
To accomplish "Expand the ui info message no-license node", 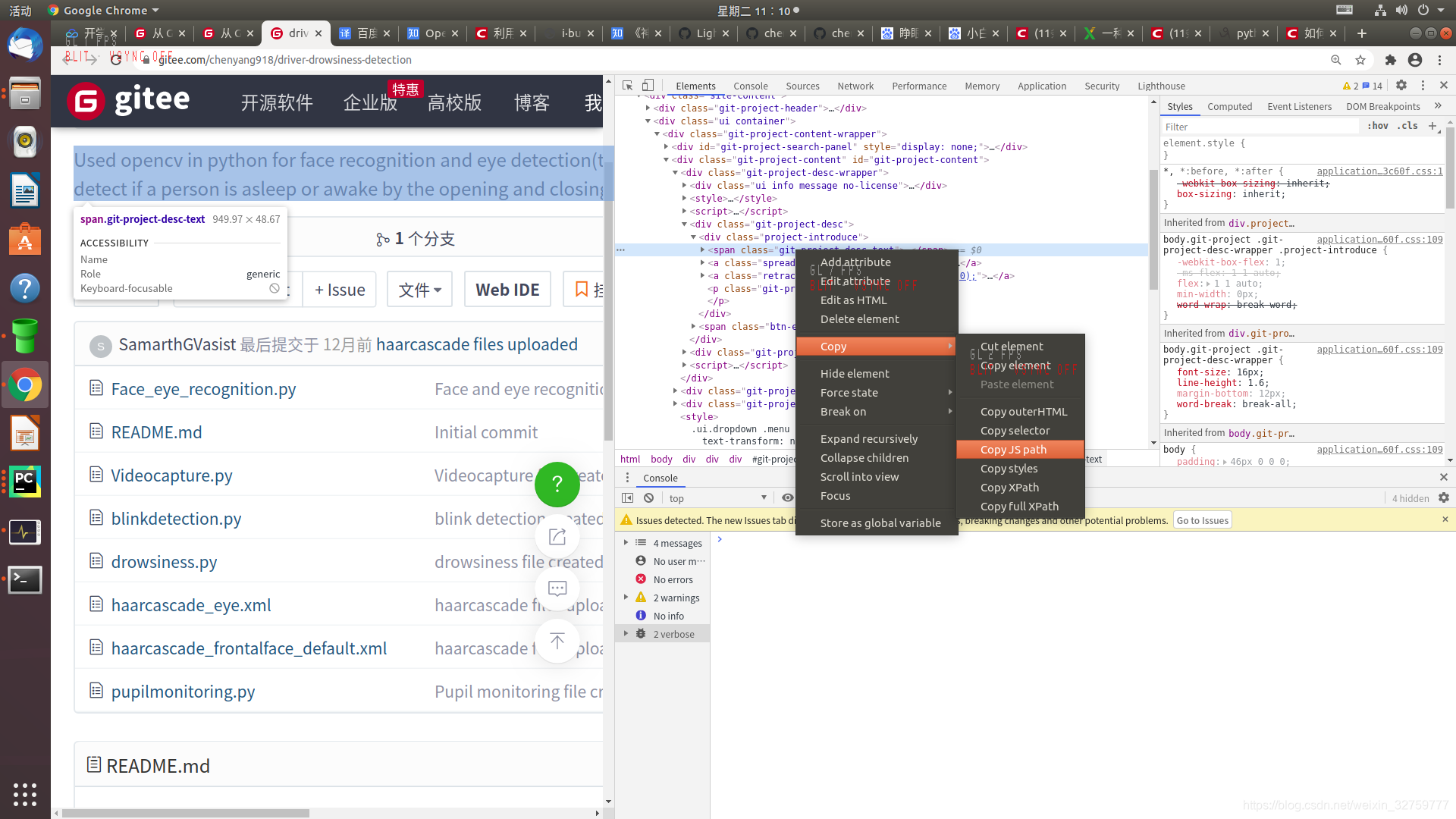I will tap(684, 186).
